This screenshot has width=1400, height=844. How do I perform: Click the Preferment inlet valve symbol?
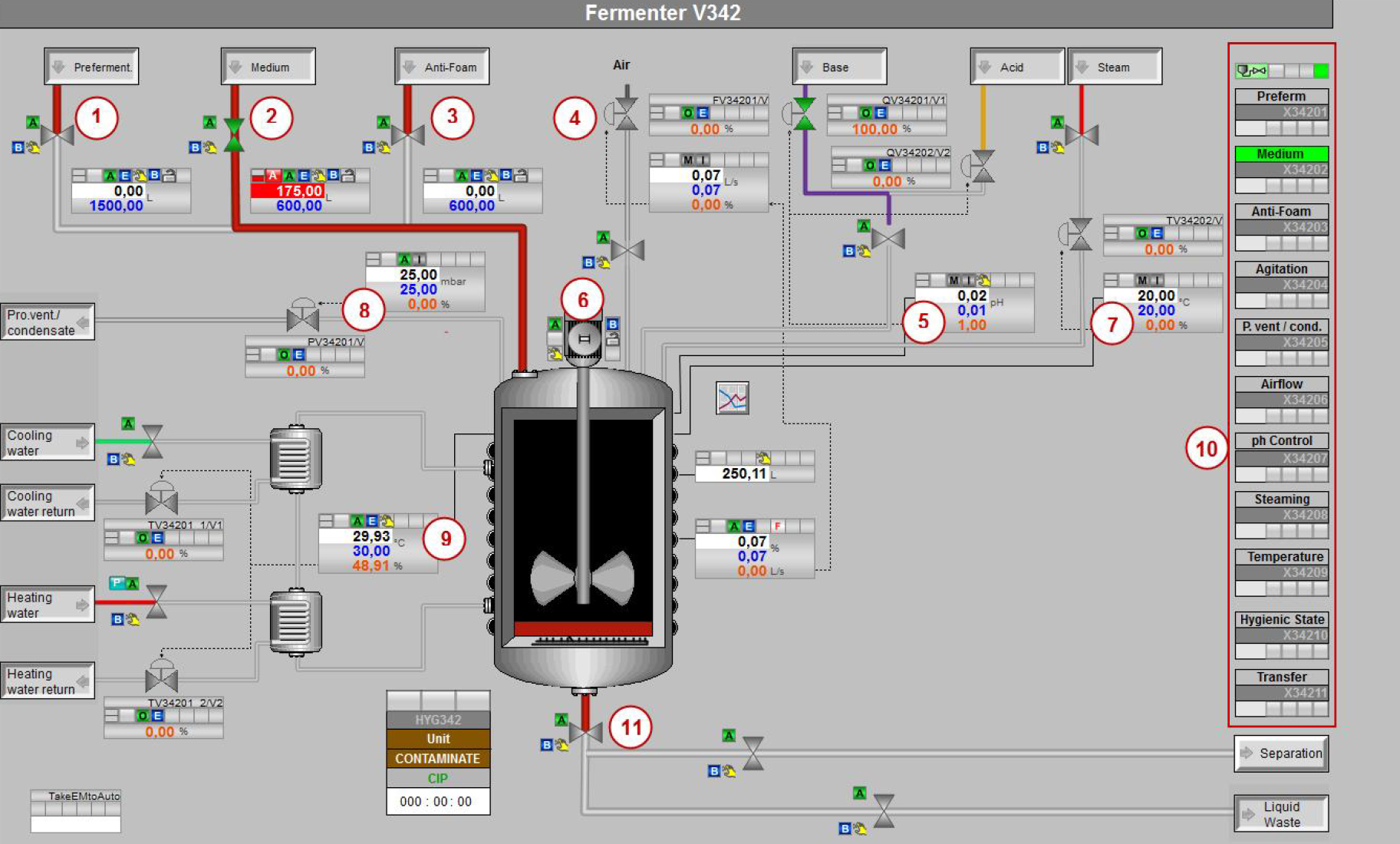tap(57, 135)
